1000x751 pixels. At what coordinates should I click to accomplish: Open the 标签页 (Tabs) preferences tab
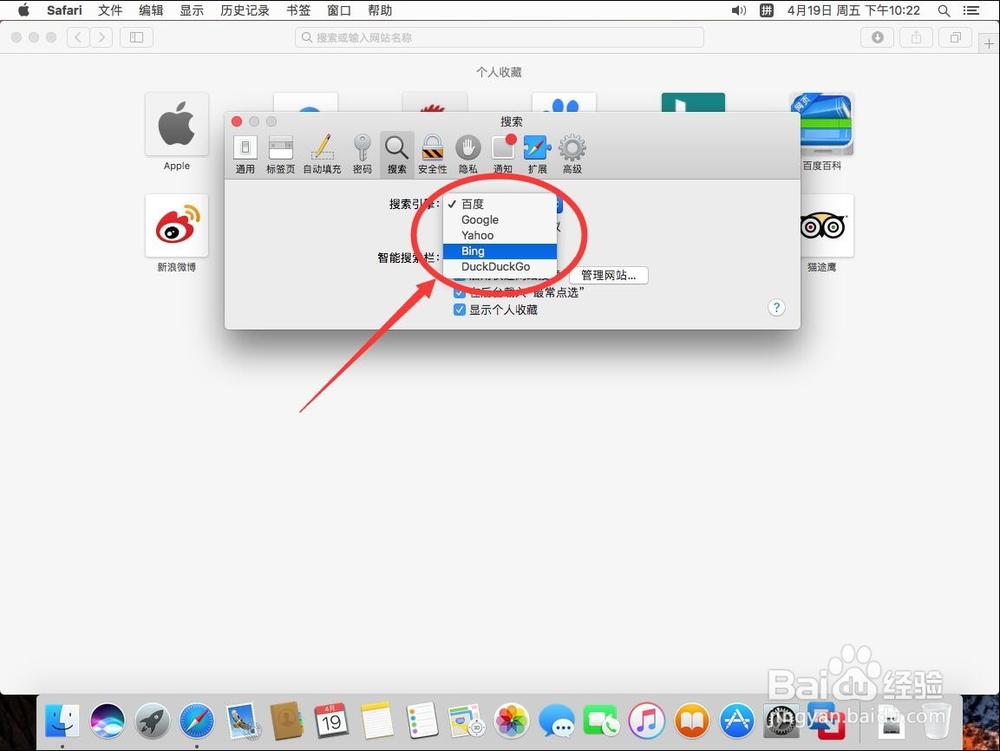click(281, 154)
